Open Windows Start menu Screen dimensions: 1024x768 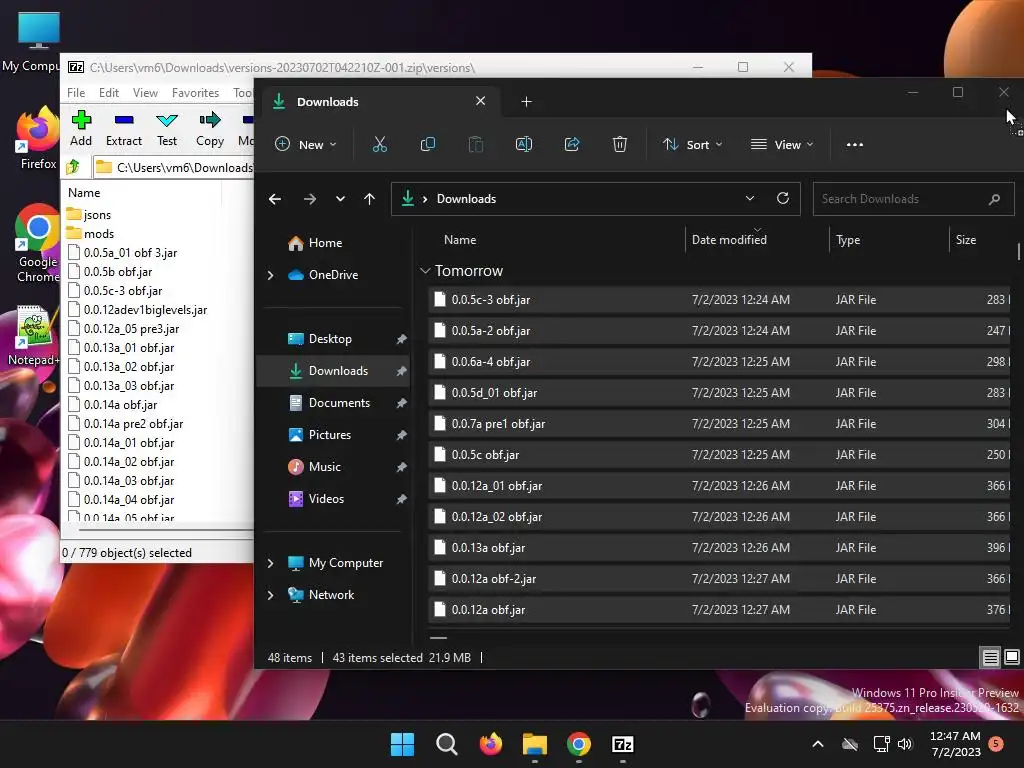(x=402, y=744)
